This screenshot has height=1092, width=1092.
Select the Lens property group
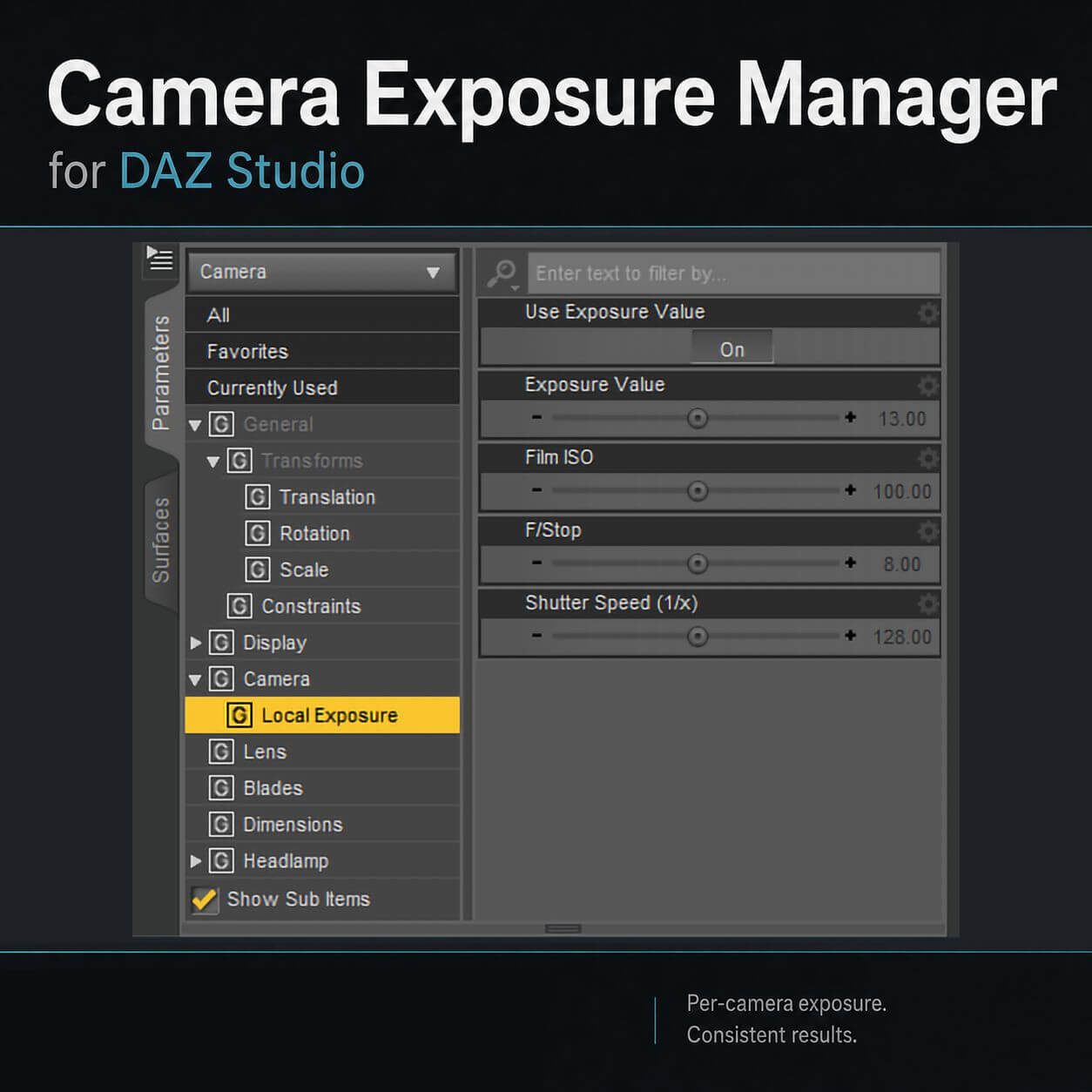coord(322,752)
